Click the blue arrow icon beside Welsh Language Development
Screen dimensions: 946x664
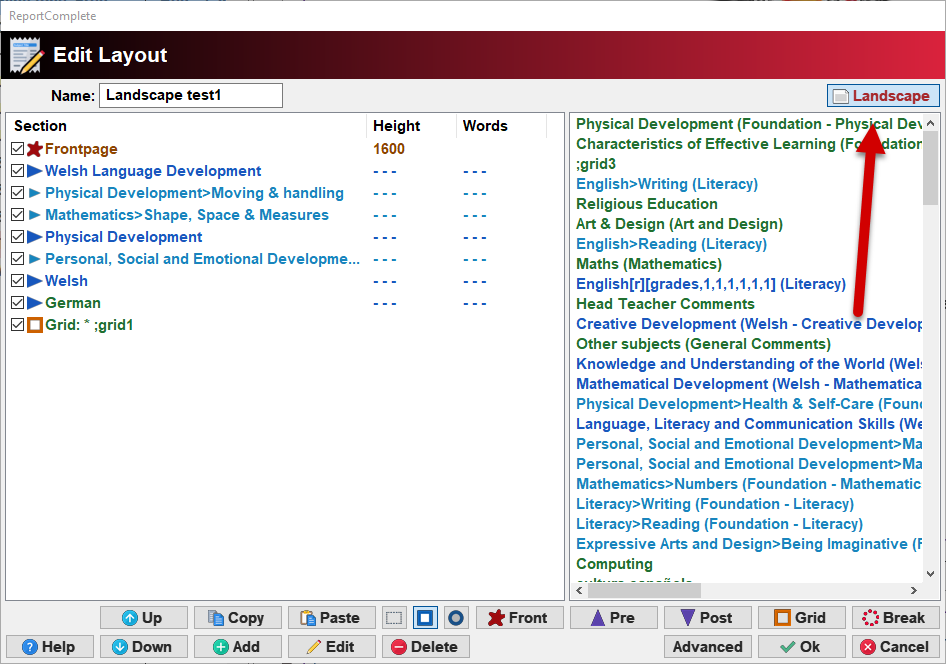(x=34, y=171)
